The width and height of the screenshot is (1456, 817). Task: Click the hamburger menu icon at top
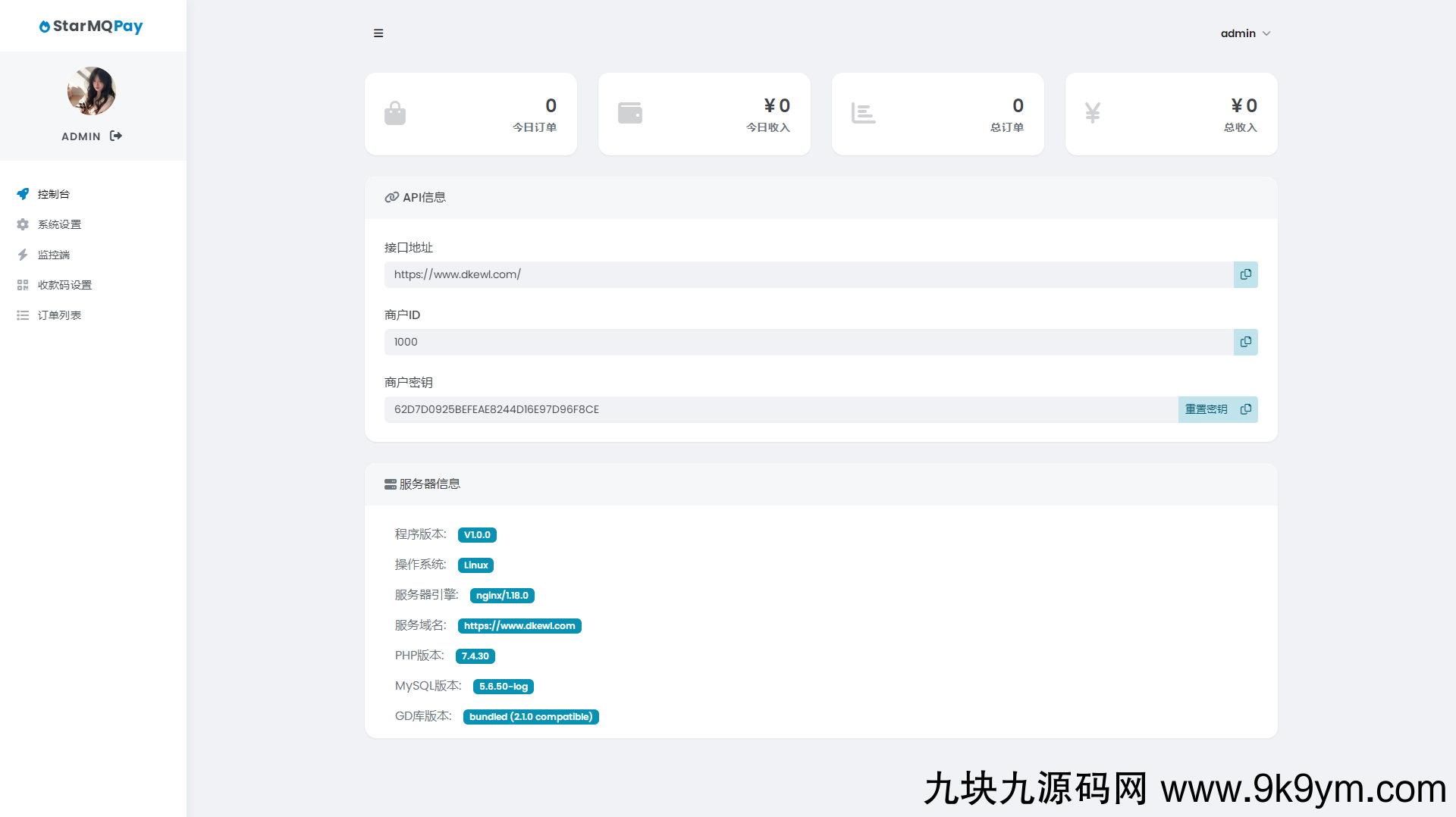378,33
